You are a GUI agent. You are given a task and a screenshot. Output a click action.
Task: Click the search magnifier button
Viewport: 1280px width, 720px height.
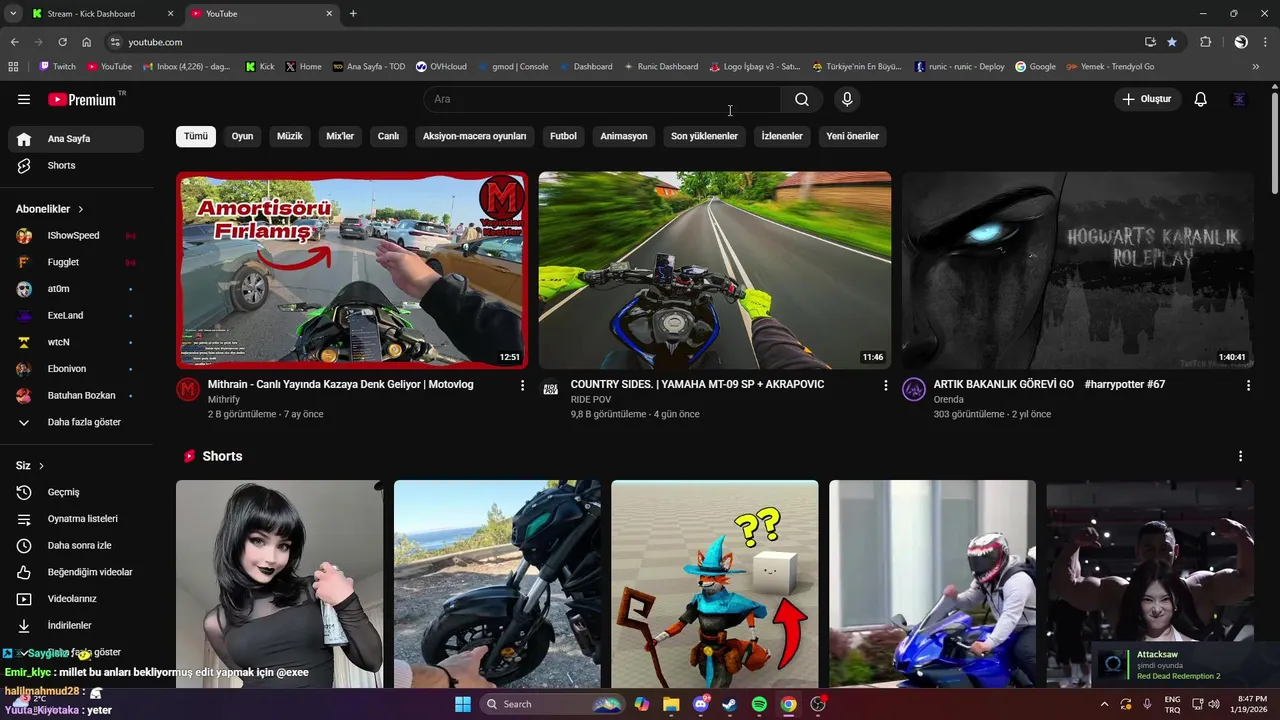pos(802,99)
